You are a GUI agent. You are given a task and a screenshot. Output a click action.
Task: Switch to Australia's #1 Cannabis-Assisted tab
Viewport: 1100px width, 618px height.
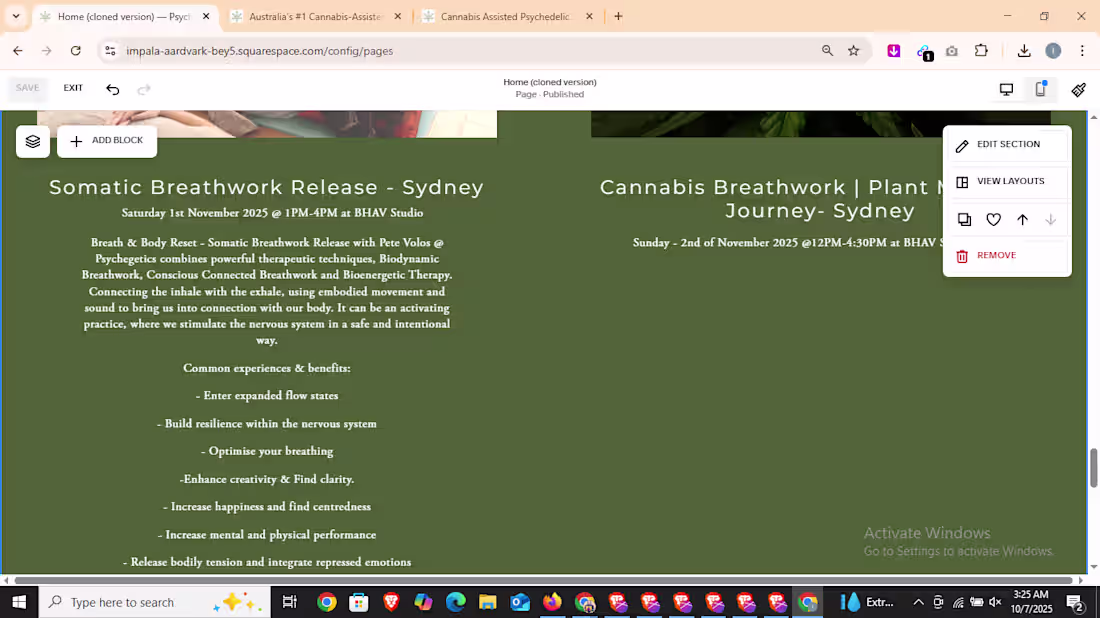click(315, 16)
